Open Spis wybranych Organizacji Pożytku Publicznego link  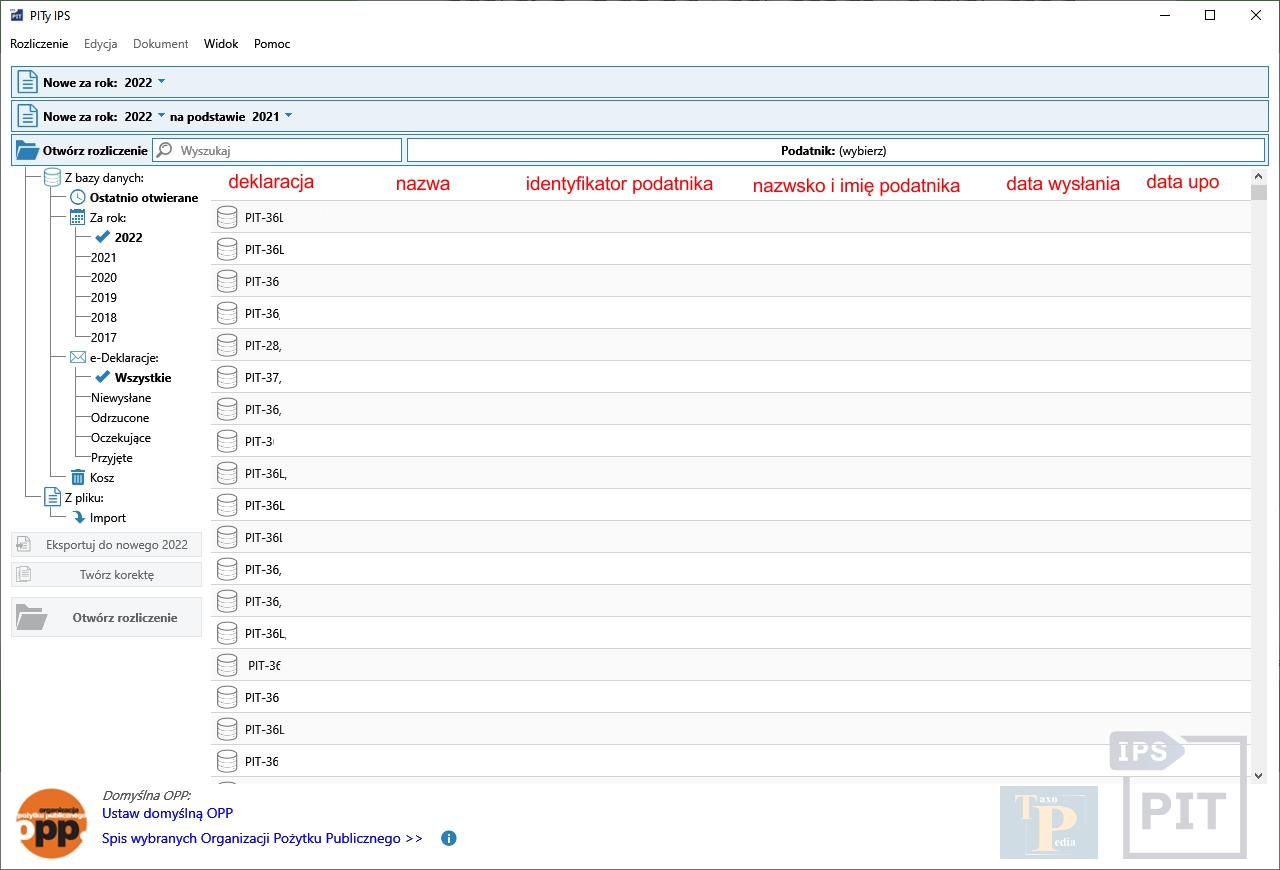click(x=262, y=838)
